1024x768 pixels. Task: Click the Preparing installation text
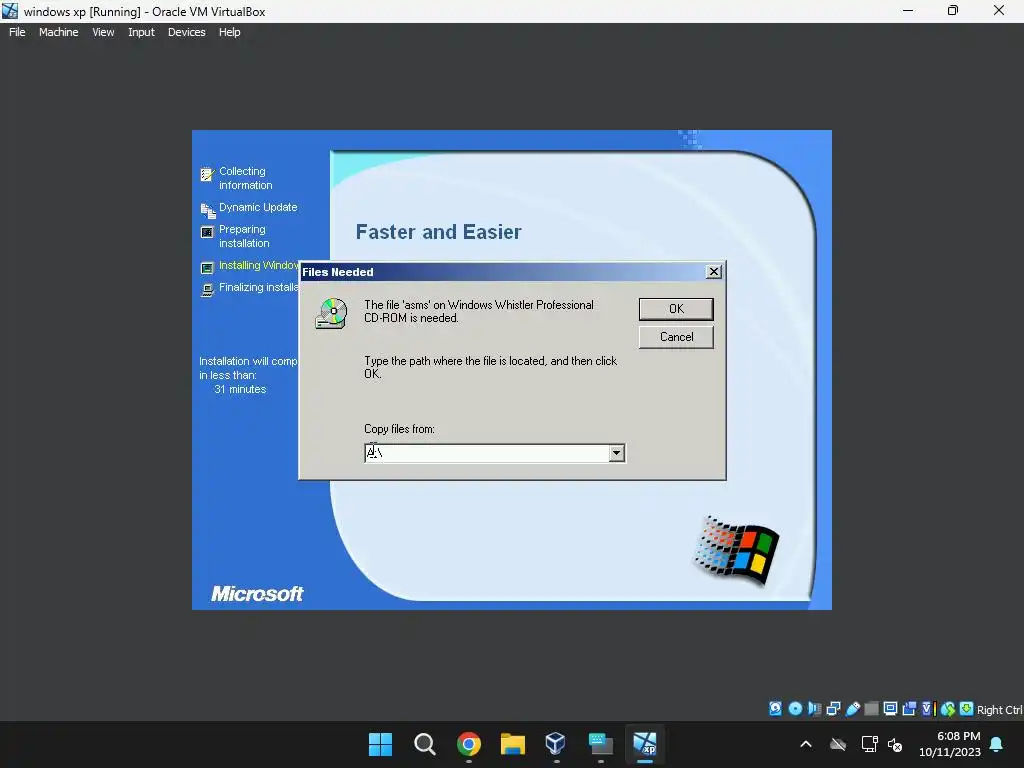244,236
